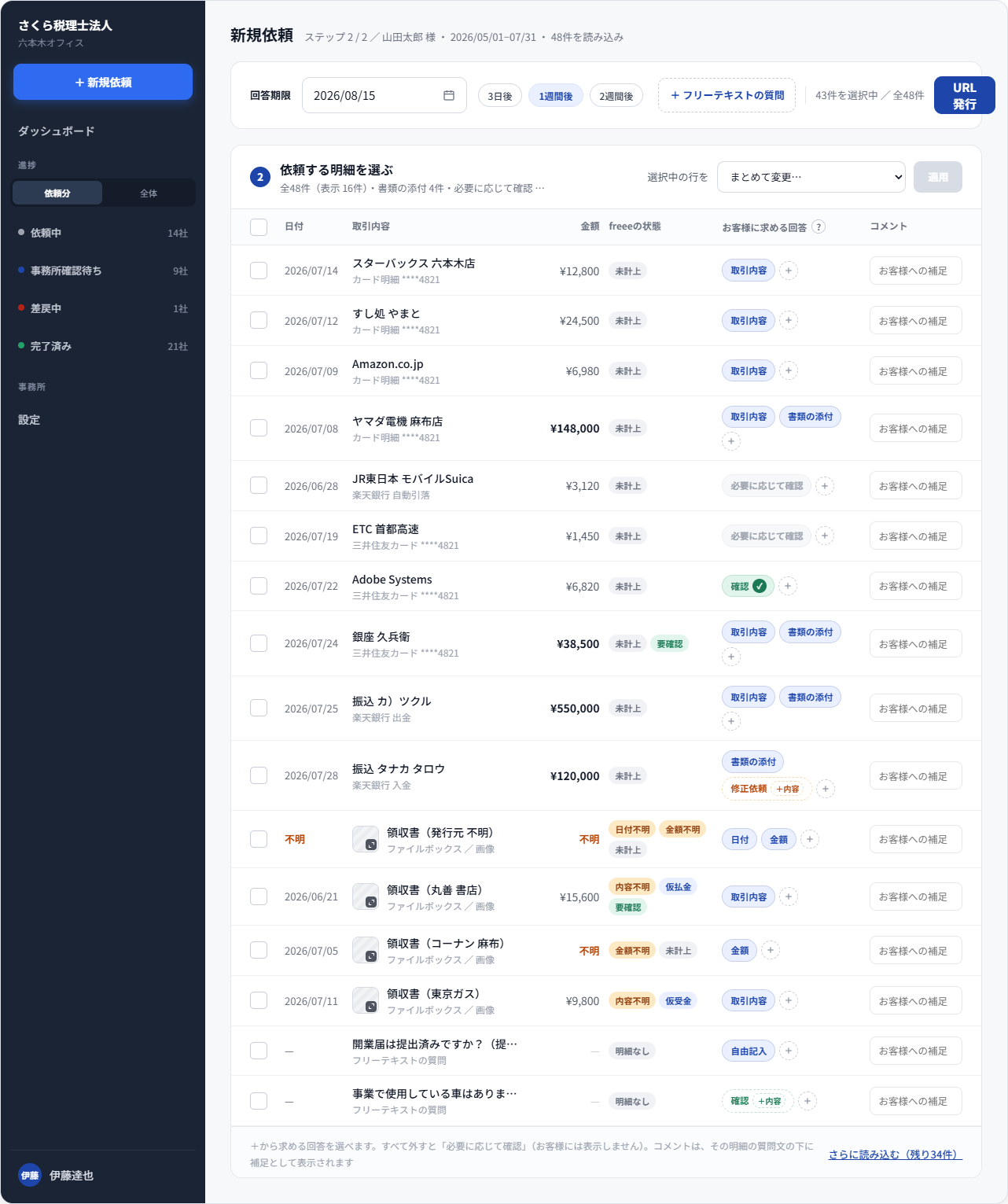Set deadline to 2週間後
This screenshot has height=1204, width=1008.
pyautogui.click(x=616, y=96)
